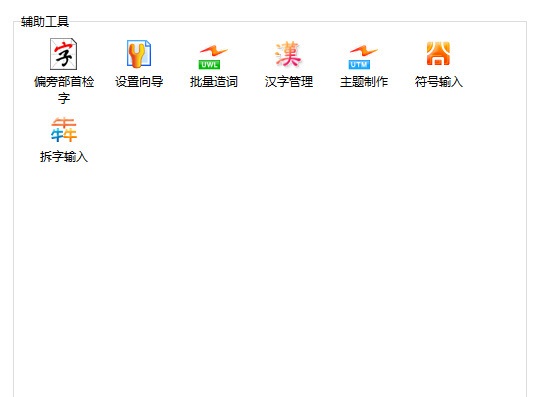This screenshot has width=540, height=397.
Task: Open the 汉字管理 icon
Action: click(x=289, y=54)
